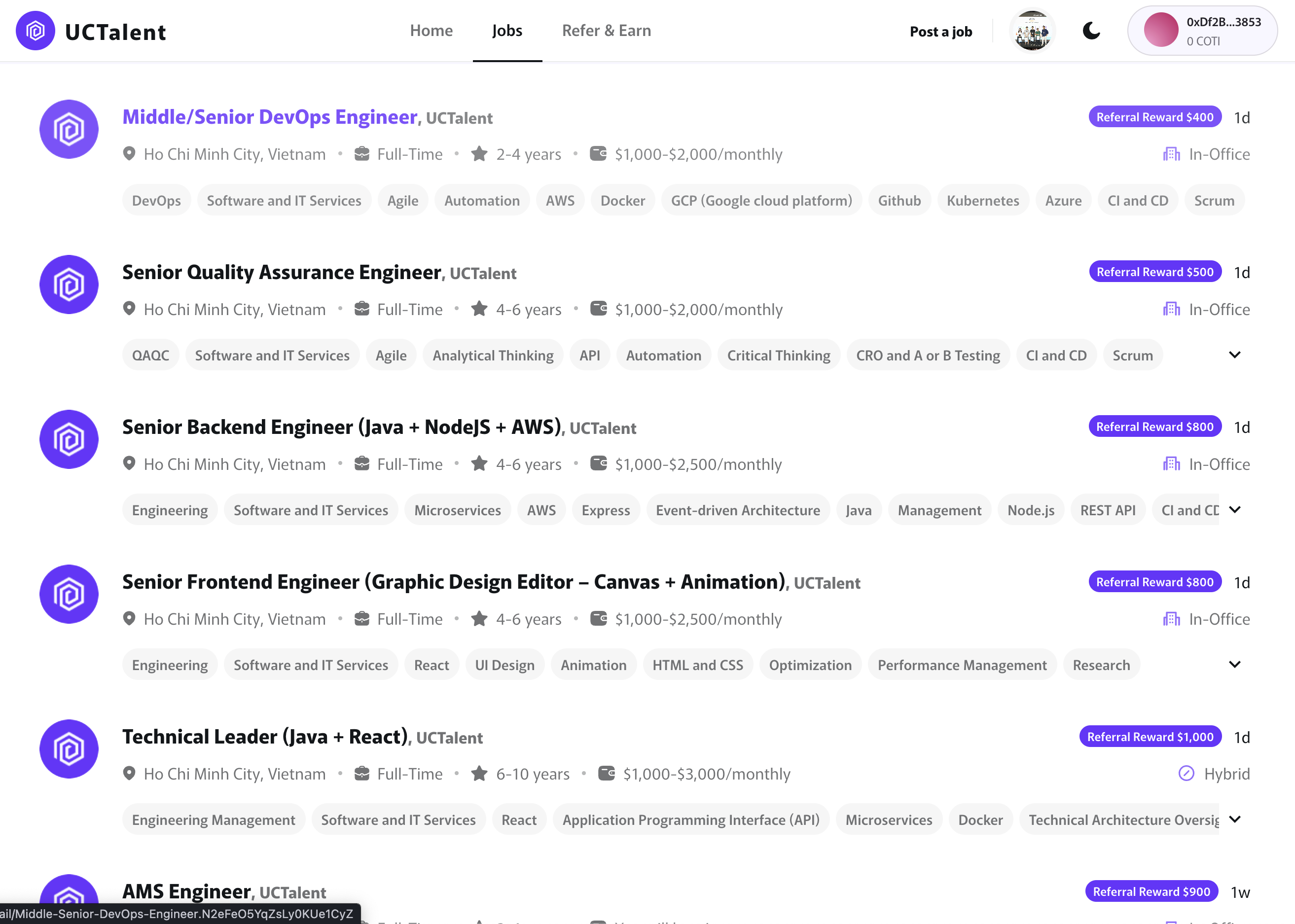Click the pink wallet avatar circle
The width and height of the screenshot is (1295, 924).
point(1161,31)
